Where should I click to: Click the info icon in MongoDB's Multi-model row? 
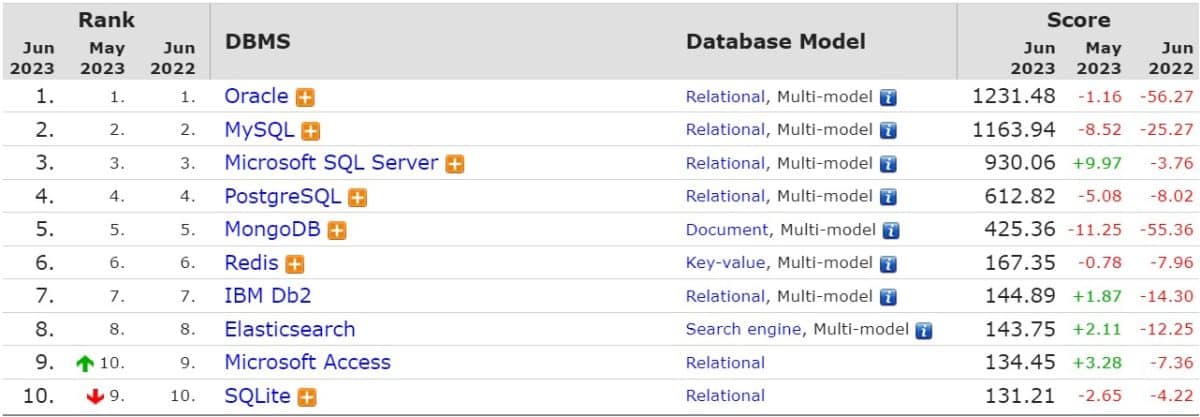click(891, 231)
